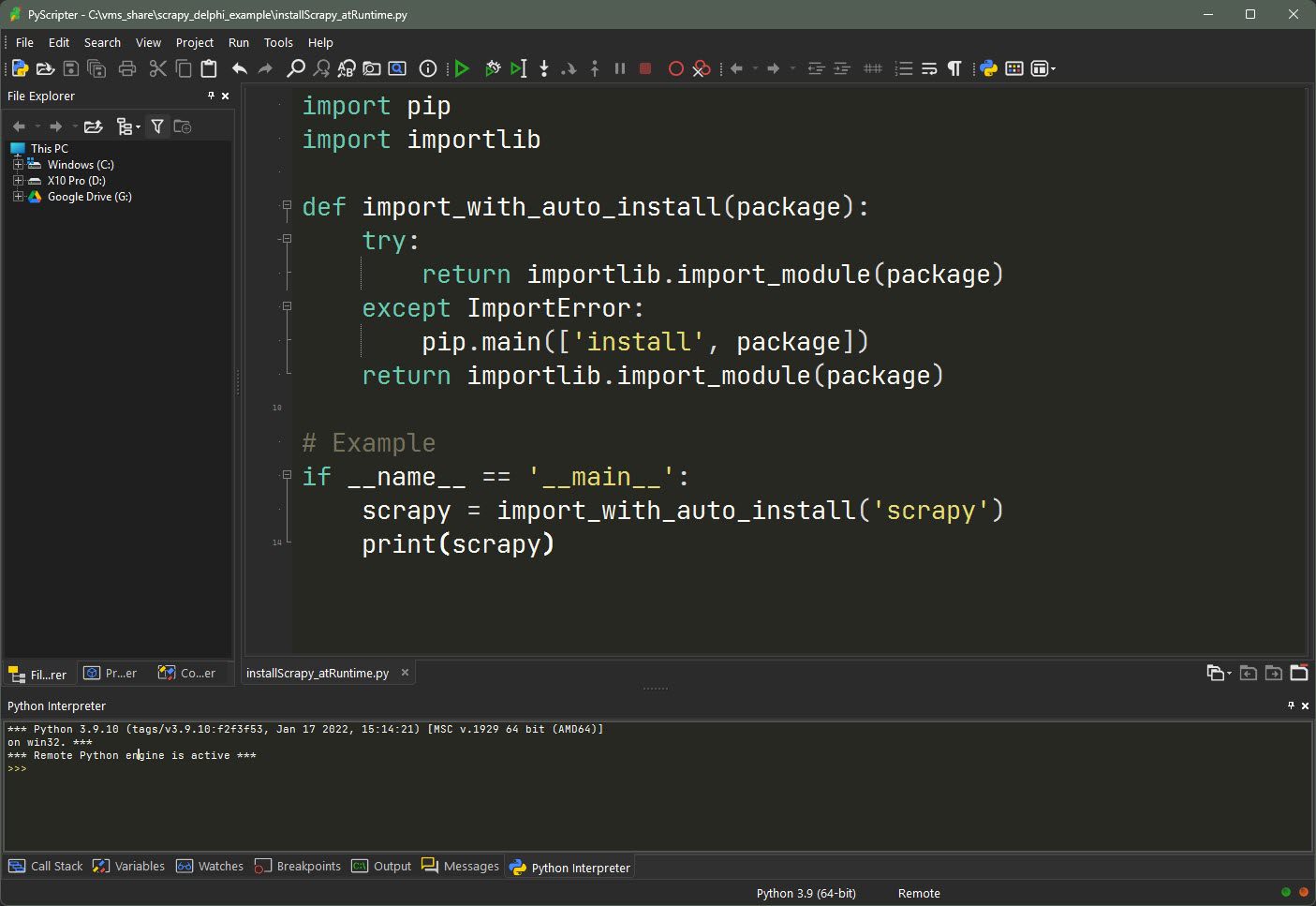
Task: Toggle the File Explorer filter icon
Action: [x=157, y=126]
